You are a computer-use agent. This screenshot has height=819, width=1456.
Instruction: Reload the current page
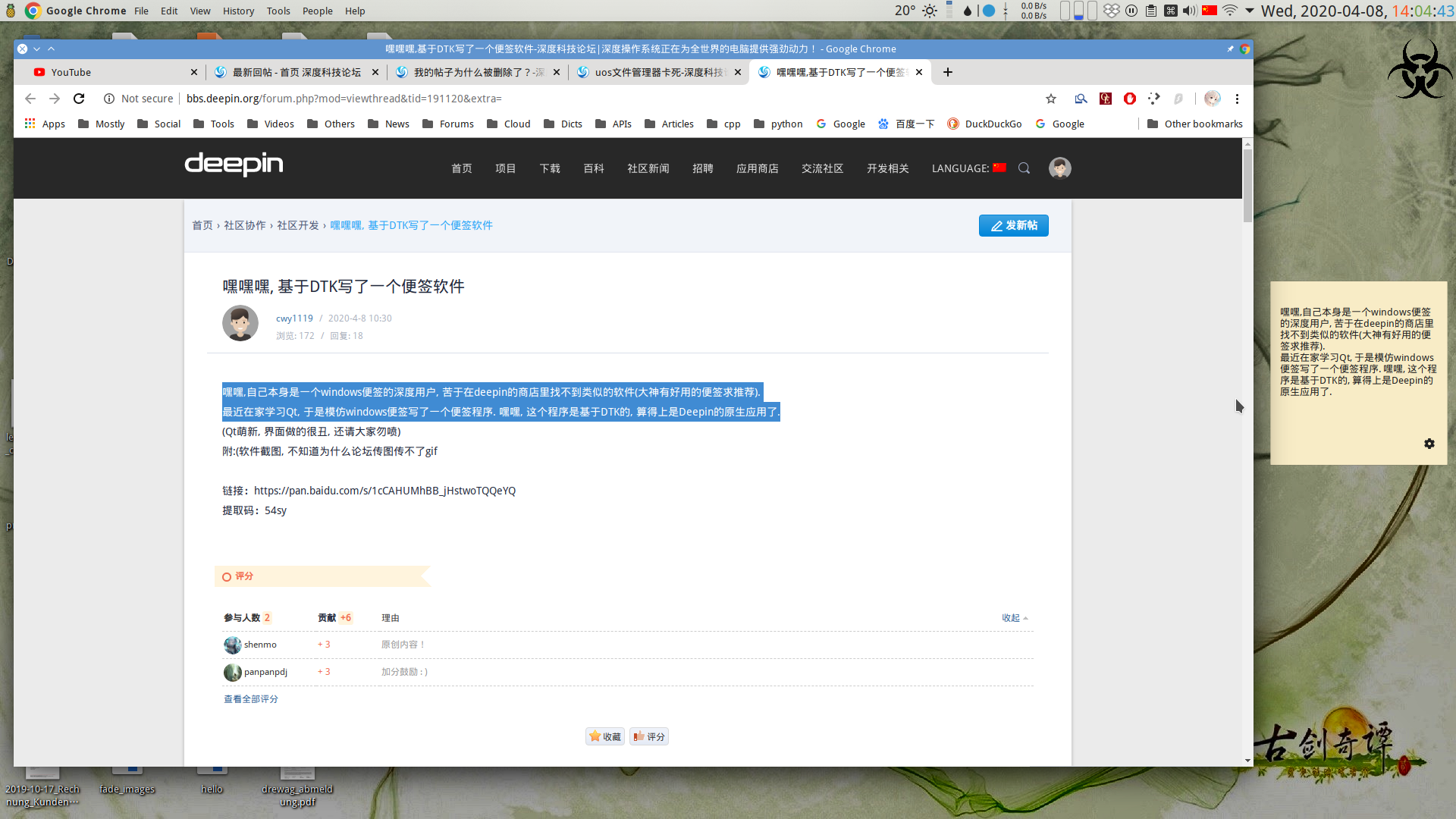pyautogui.click(x=79, y=99)
